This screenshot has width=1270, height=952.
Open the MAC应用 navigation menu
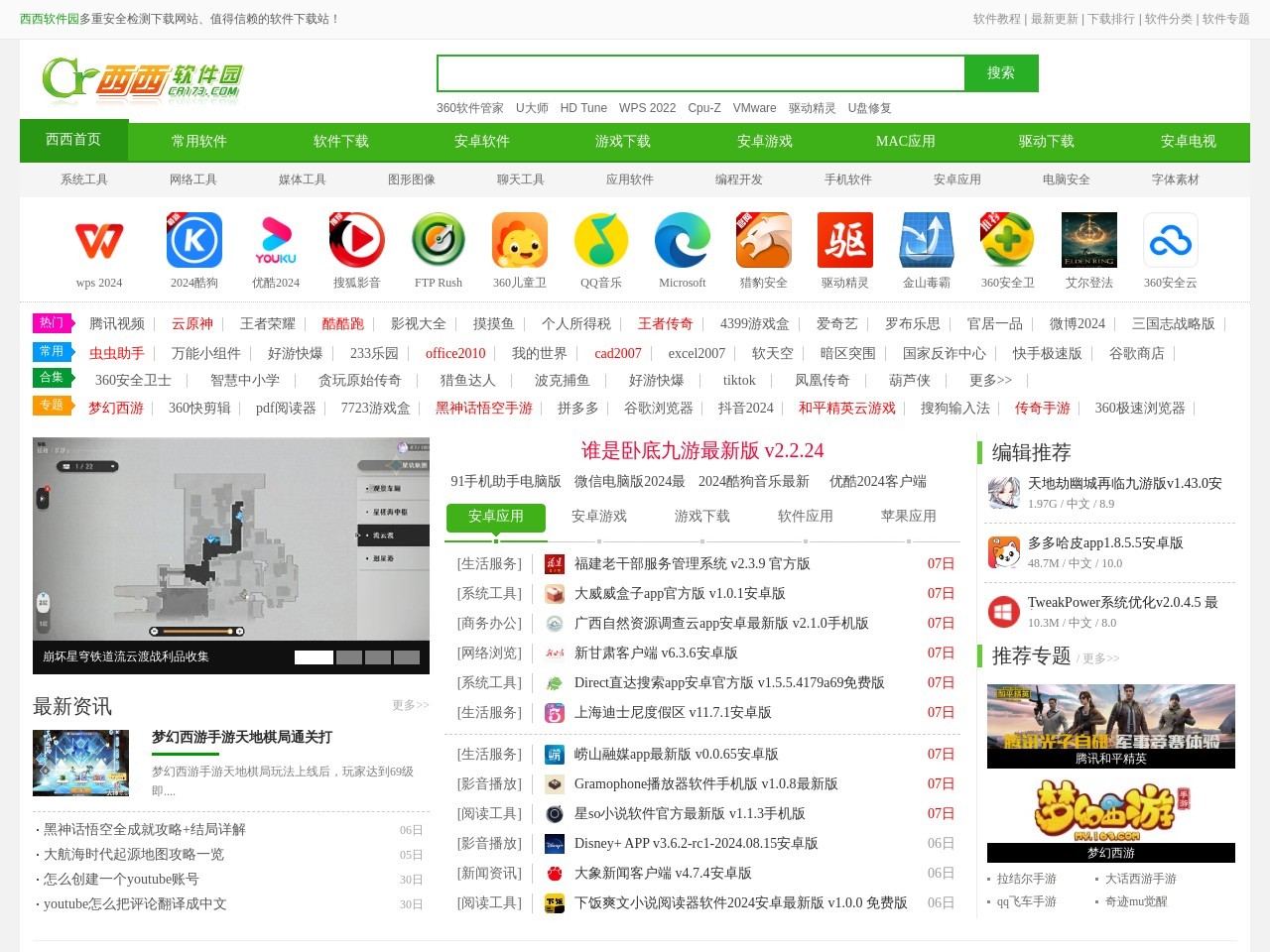[904, 141]
